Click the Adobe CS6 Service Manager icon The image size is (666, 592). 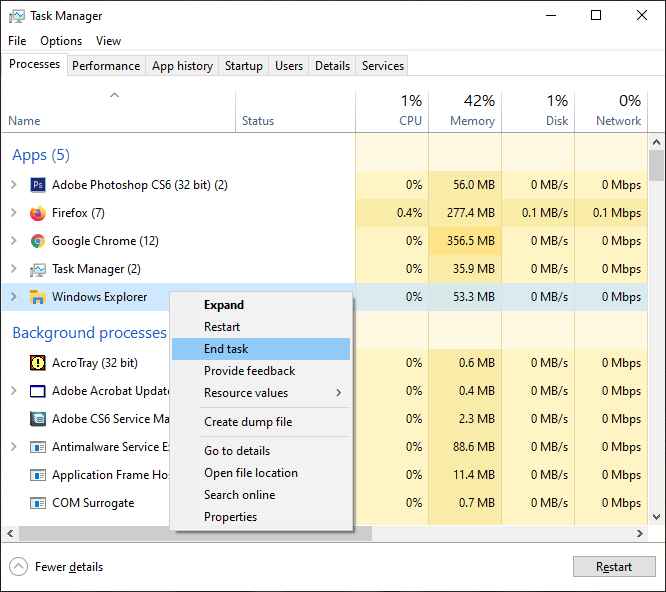38,419
